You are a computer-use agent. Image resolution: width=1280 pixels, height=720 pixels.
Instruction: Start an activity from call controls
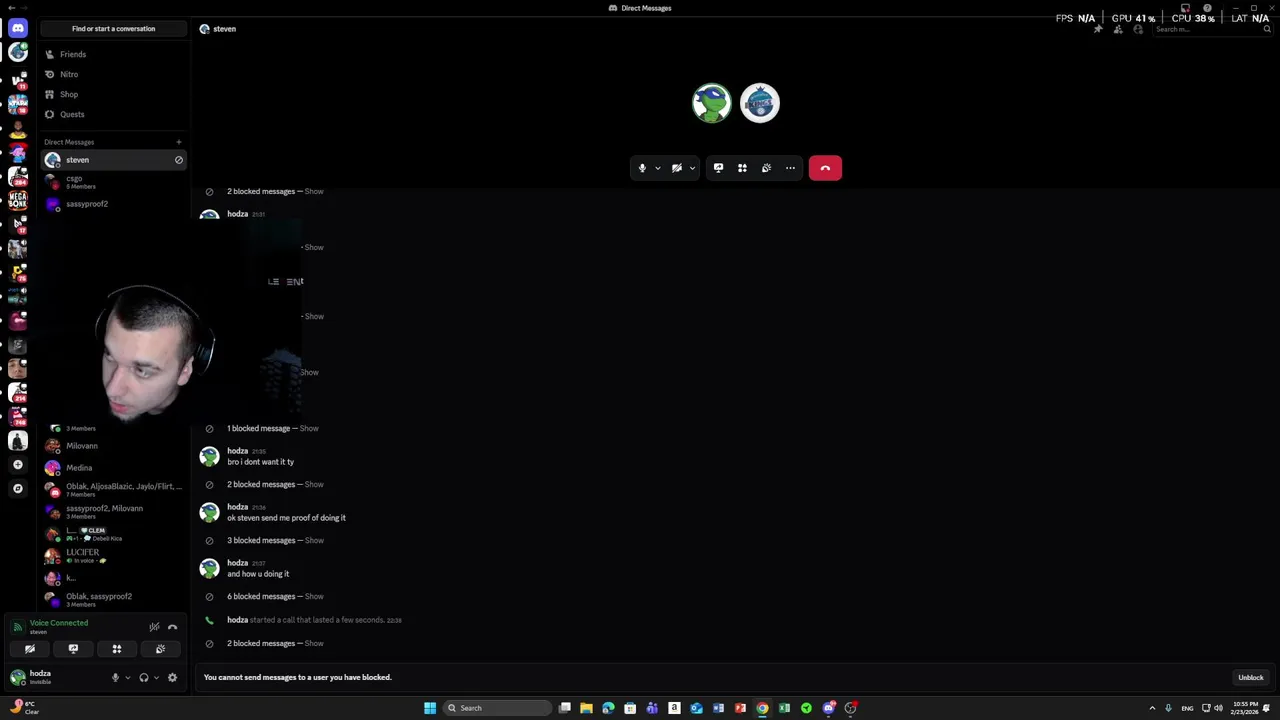[x=742, y=168]
